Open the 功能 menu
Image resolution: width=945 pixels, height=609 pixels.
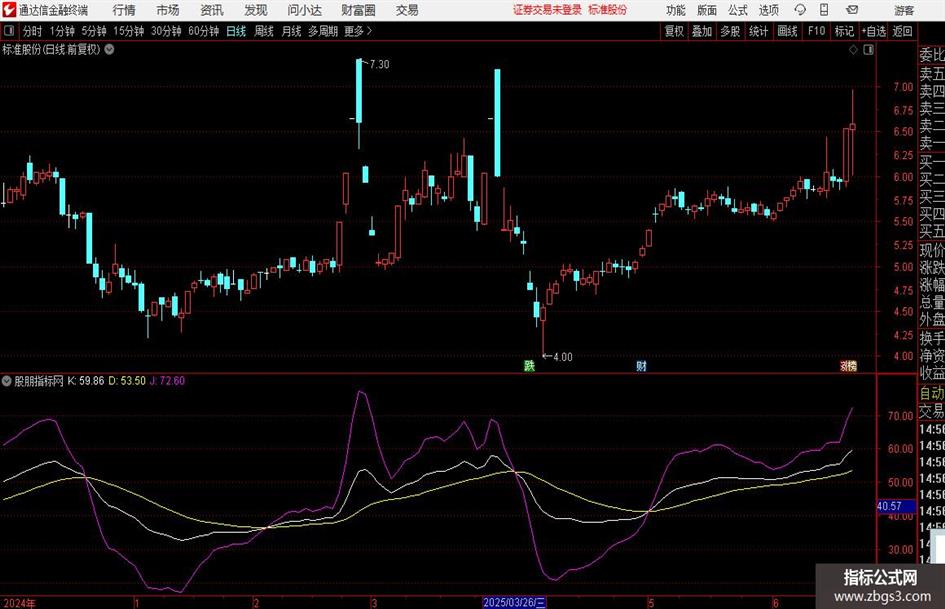point(676,10)
